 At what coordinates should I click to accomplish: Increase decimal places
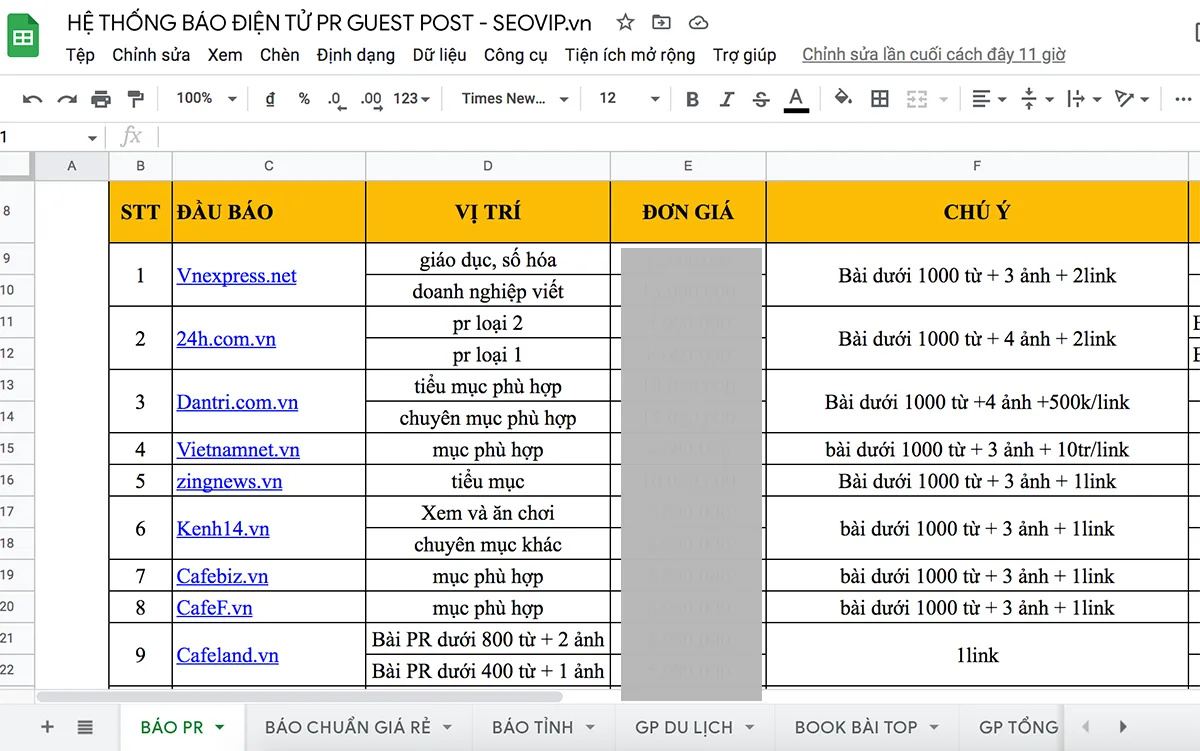click(x=371, y=99)
